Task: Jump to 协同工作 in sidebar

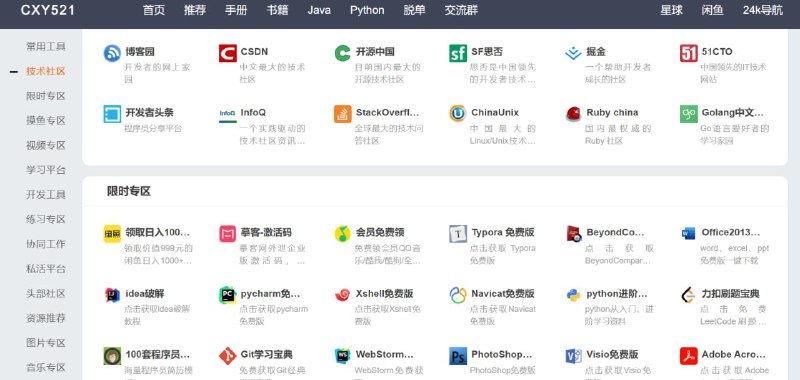Action: (x=46, y=244)
